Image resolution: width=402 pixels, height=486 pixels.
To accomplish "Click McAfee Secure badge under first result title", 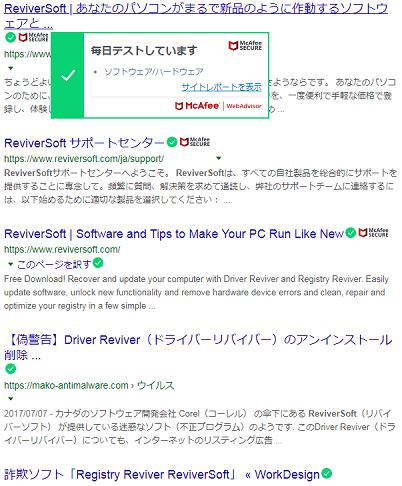I will (33, 37).
